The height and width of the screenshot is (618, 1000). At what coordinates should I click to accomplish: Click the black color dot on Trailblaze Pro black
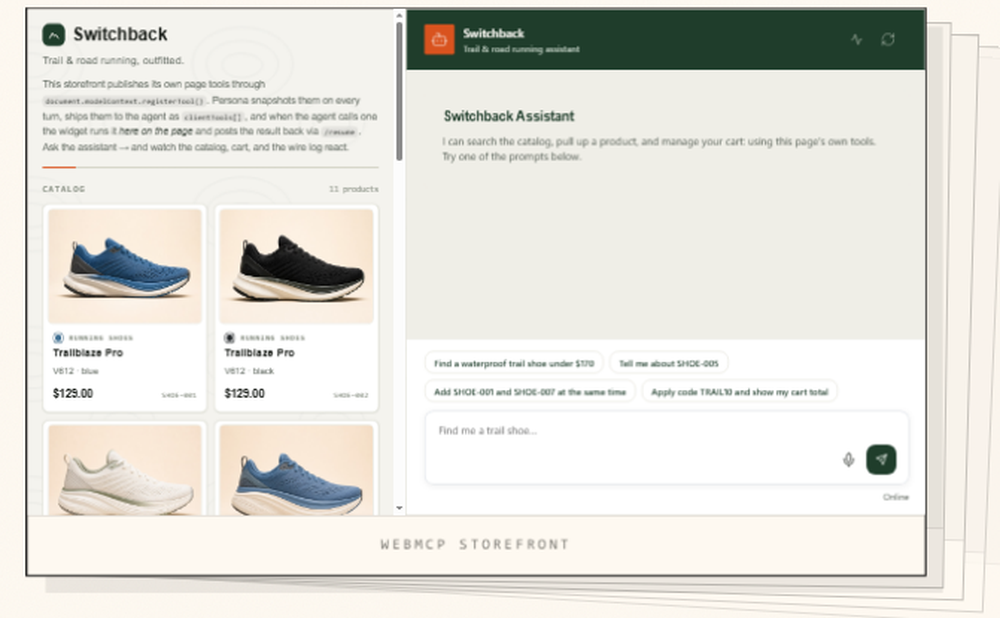[x=230, y=337]
